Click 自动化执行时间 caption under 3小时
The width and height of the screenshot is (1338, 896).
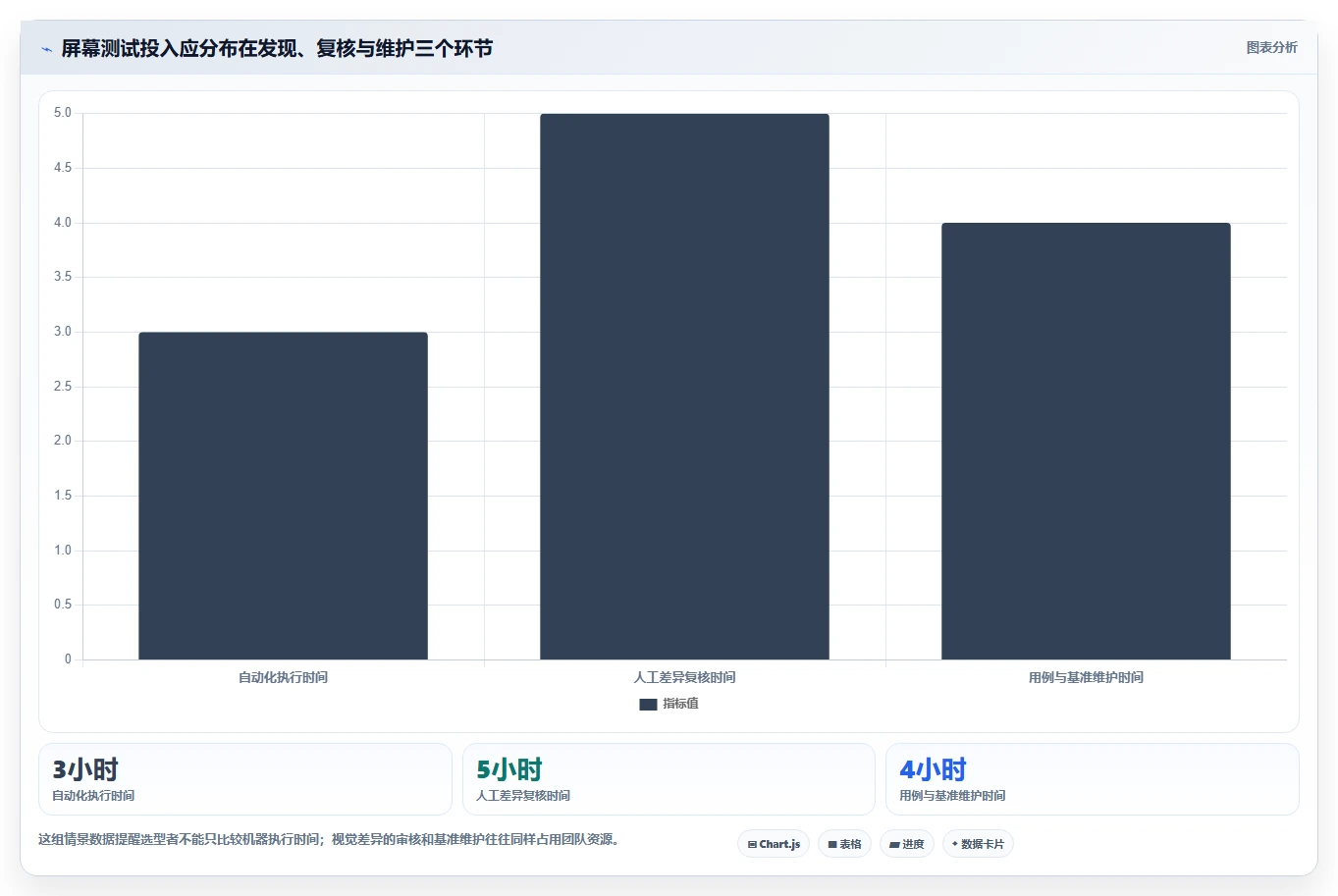(93, 796)
